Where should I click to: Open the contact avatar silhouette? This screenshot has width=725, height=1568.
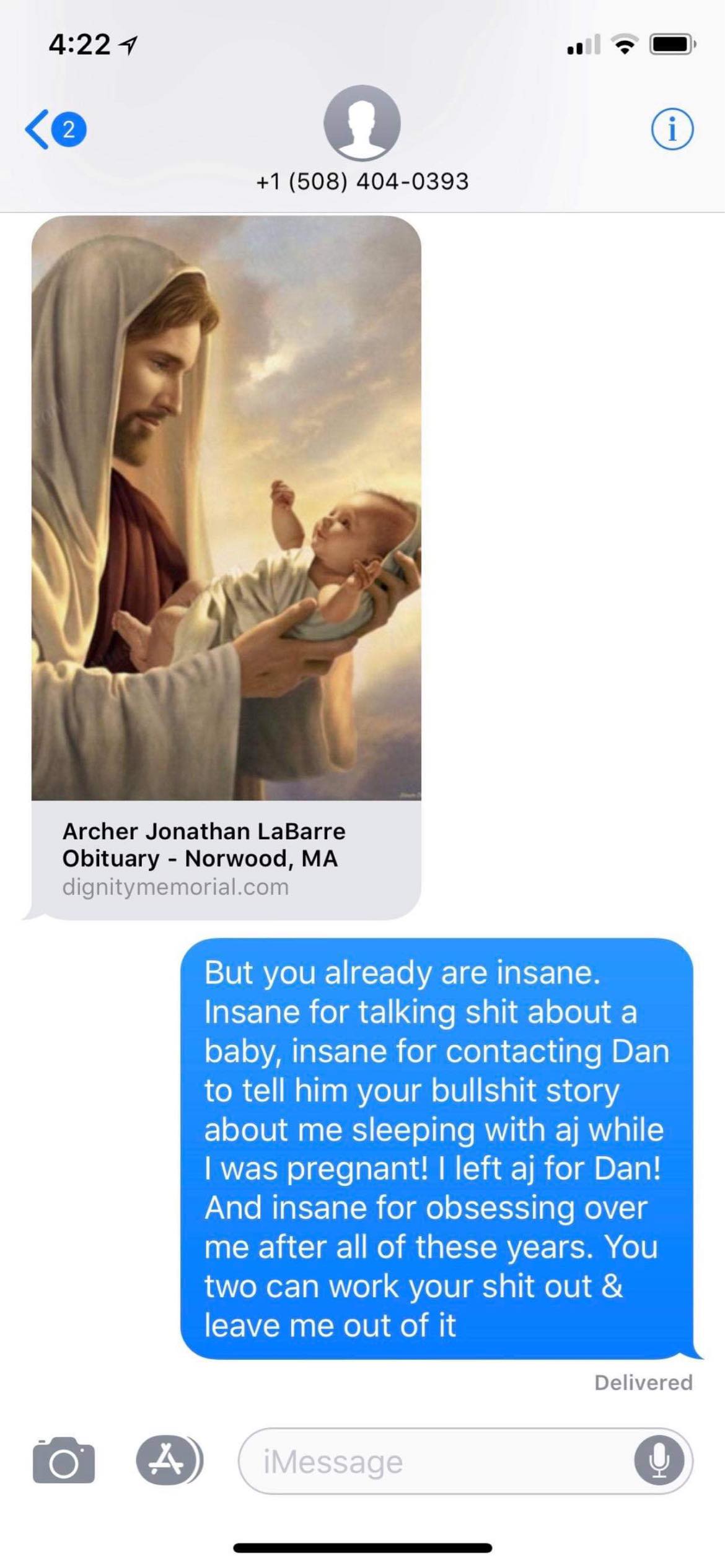[x=362, y=123]
